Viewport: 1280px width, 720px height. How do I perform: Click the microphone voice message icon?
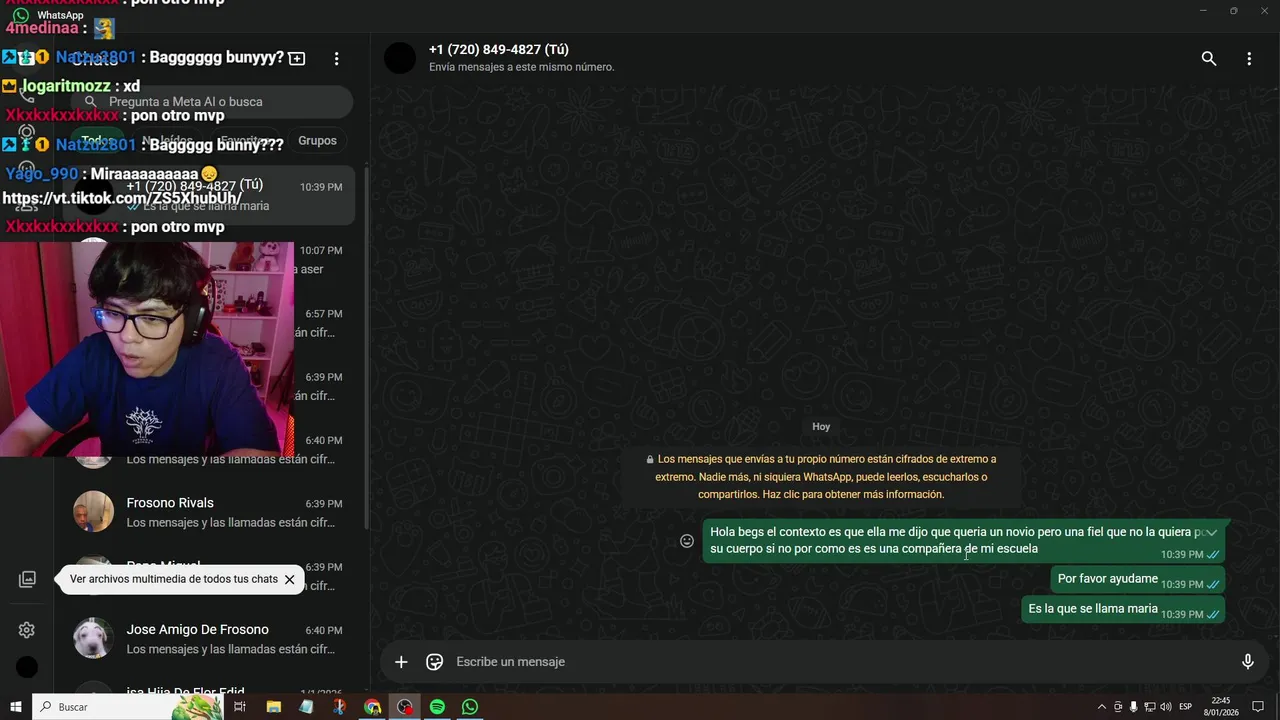point(1248,662)
